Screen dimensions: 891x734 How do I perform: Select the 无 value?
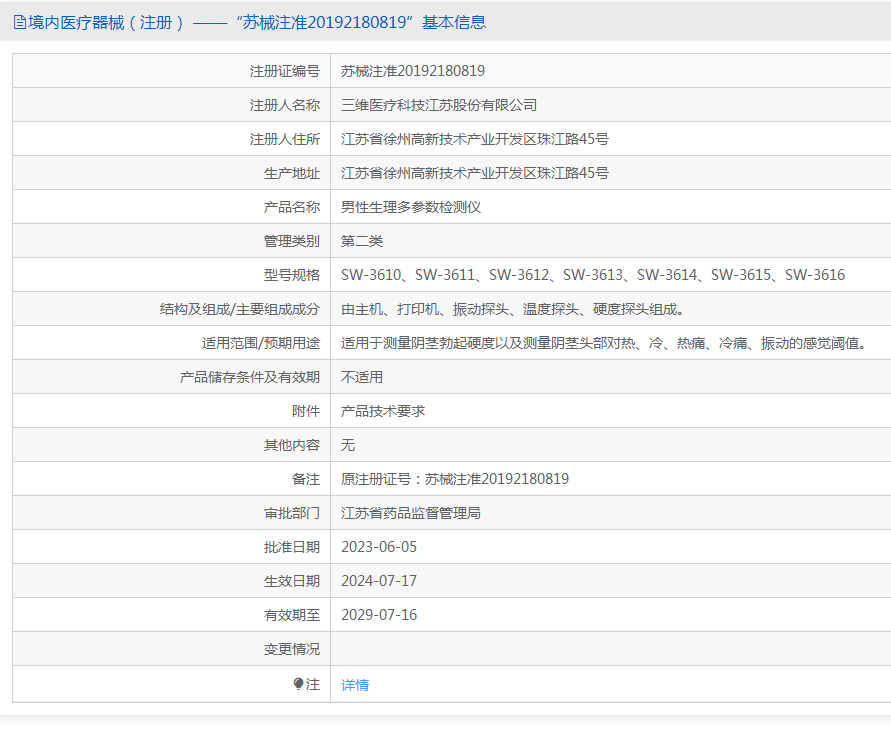point(348,445)
